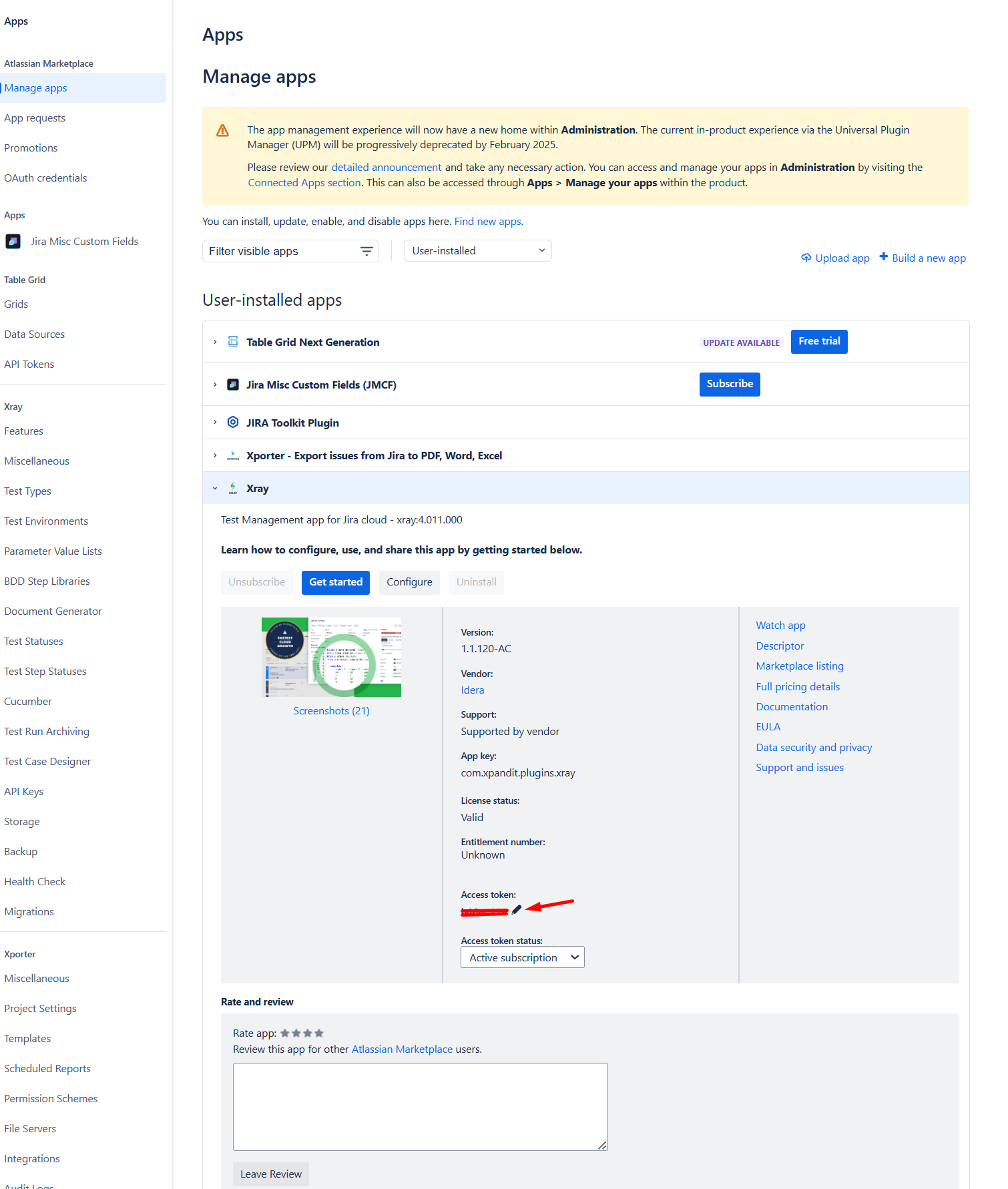This screenshot has height=1189, width=1008.
Task: Click Find new apps link
Action: point(489,221)
